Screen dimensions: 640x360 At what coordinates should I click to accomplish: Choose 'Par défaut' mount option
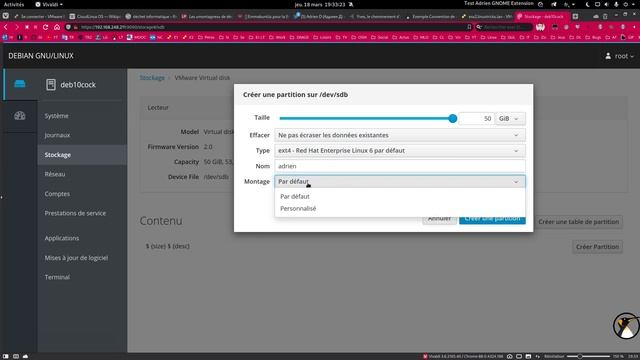tap(295, 196)
